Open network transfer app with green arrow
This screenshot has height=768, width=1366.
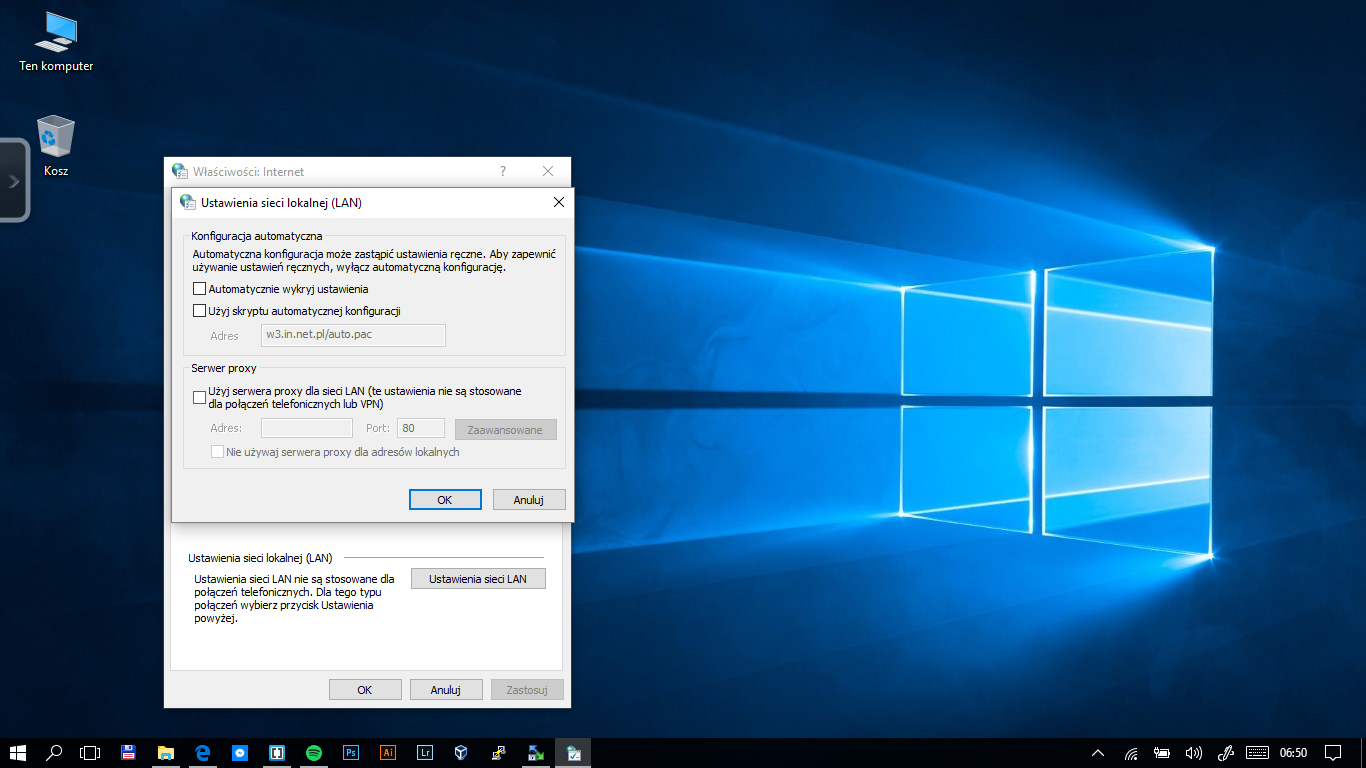pyautogui.click(x=536, y=753)
